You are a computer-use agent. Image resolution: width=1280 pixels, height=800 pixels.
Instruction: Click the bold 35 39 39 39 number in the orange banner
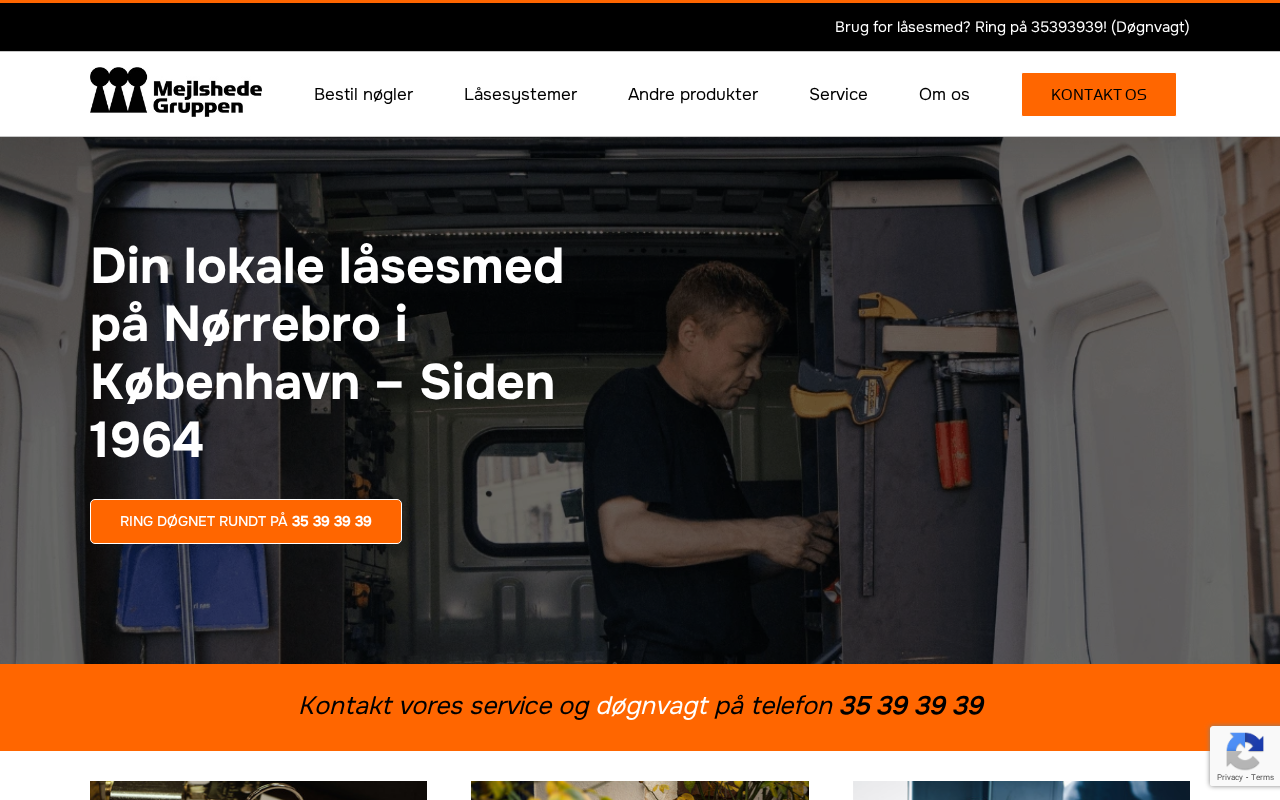point(911,706)
